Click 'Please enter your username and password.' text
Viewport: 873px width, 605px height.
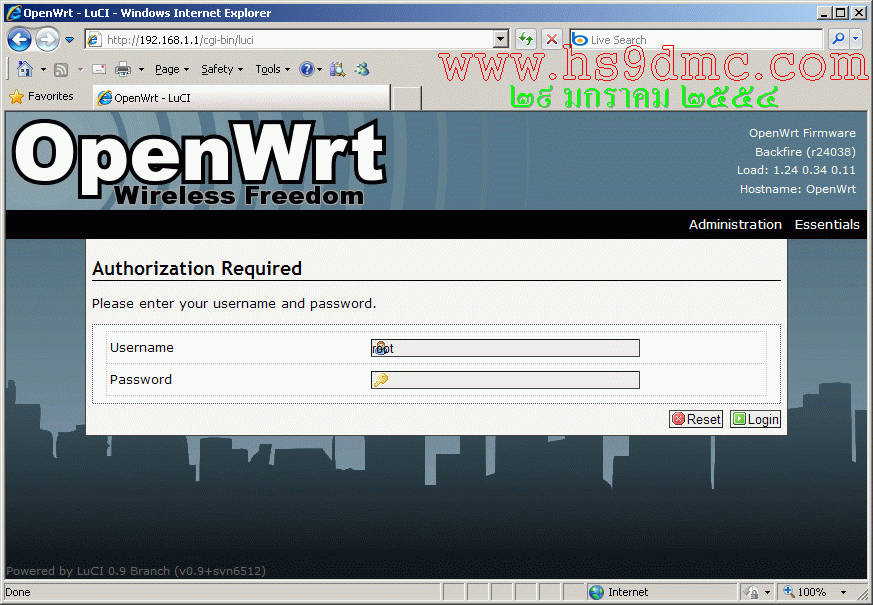pyautogui.click(x=234, y=303)
